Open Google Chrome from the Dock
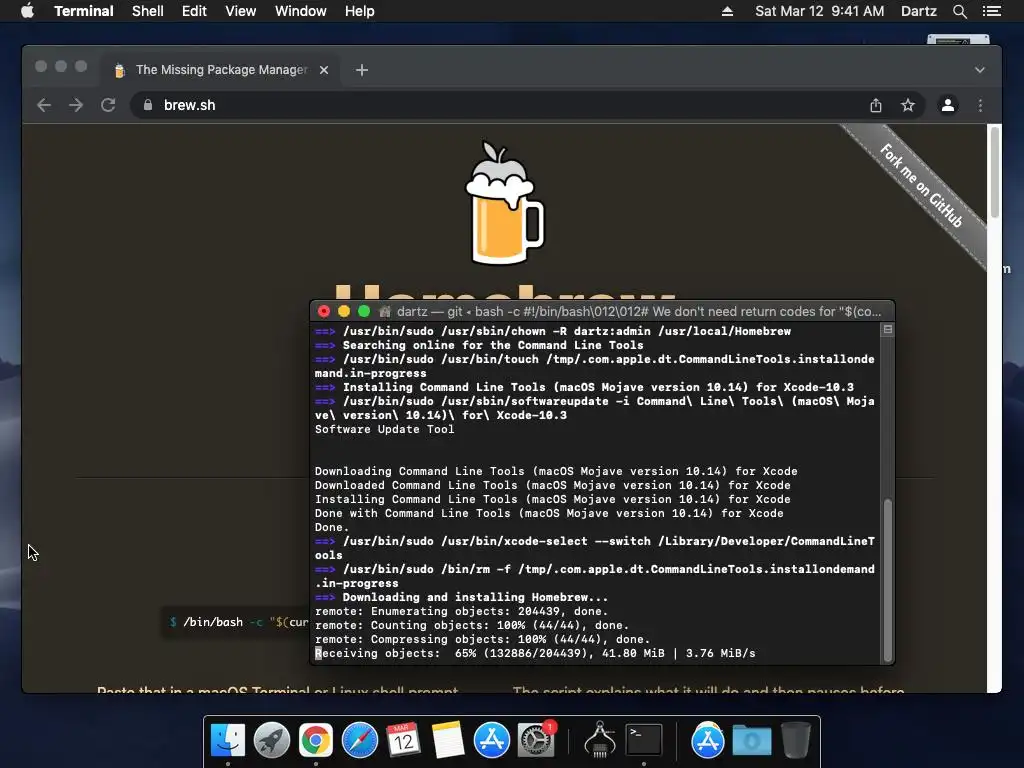 coord(315,740)
